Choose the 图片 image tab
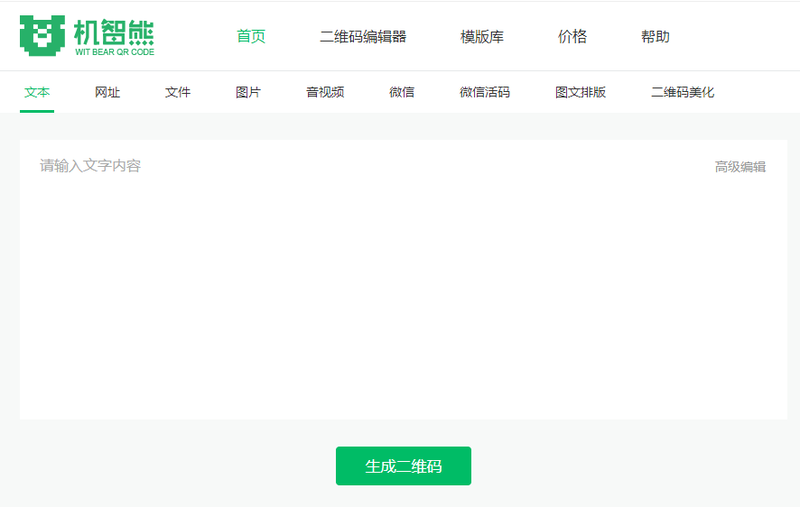 pyautogui.click(x=248, y=92)
